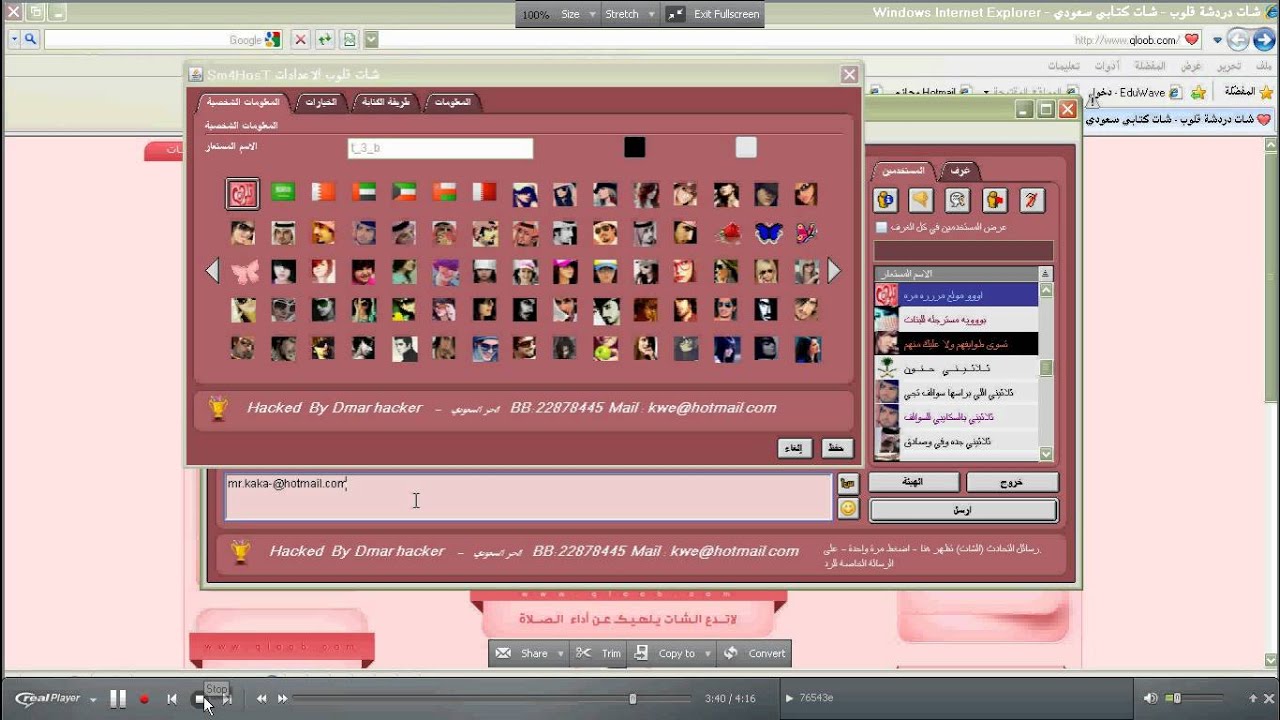Open the options tab in settings
This screenshot has width=1280, height=720.
click(x=321, y=102)
